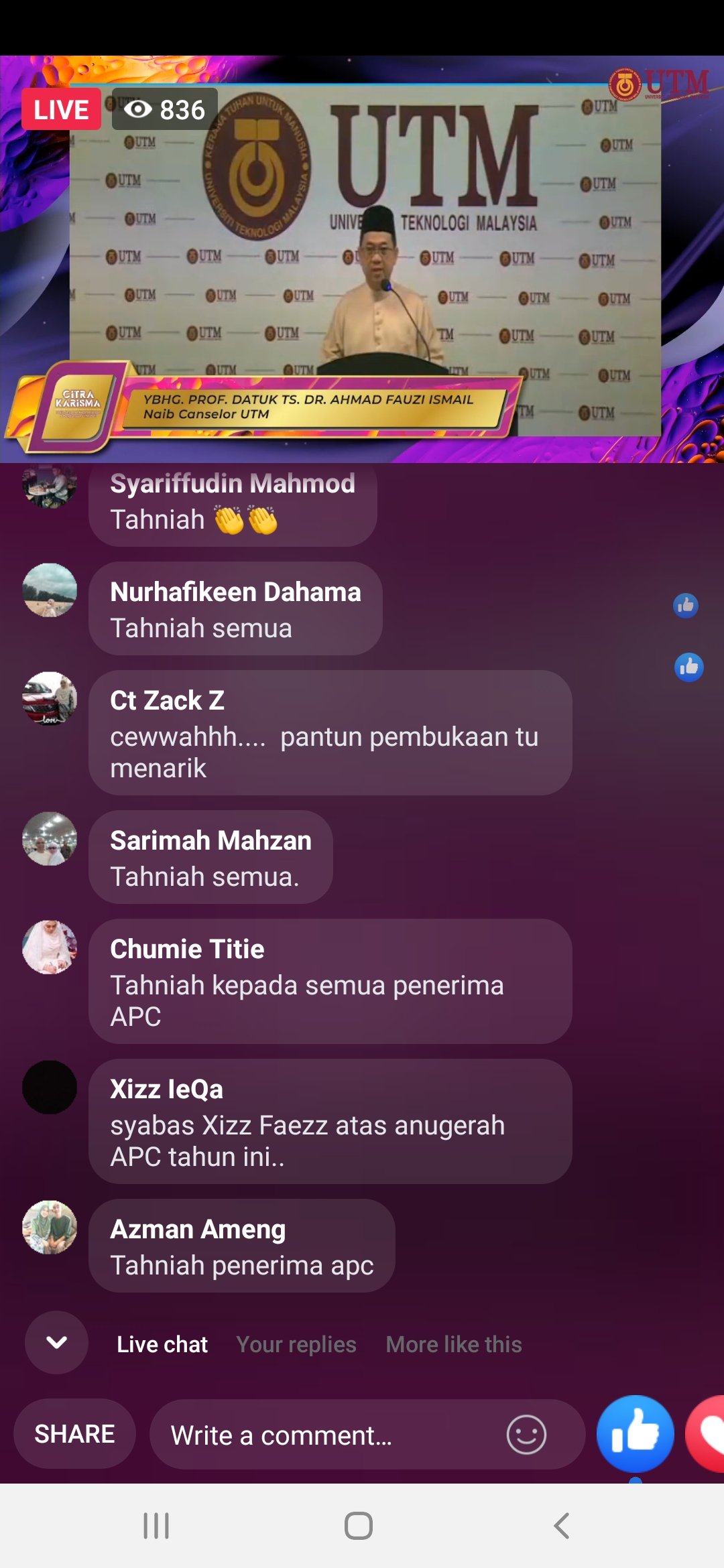Open Nurhafikeen Dahama's profile picture

[x=50, y=590]
